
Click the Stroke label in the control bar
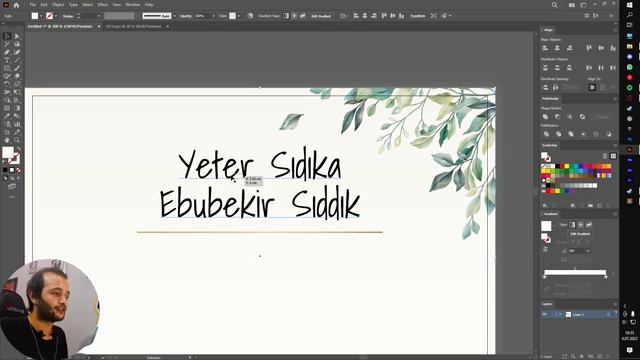click(x=68, y=16)
